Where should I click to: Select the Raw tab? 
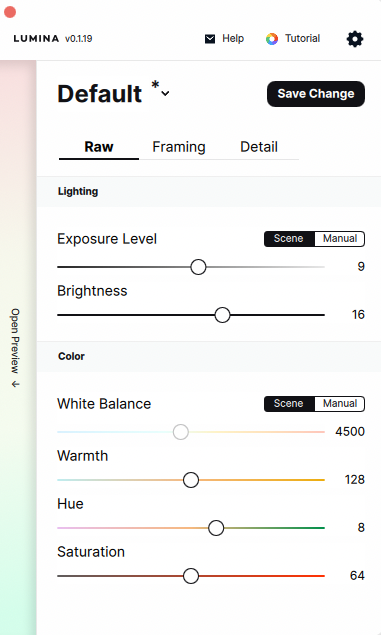99,147
